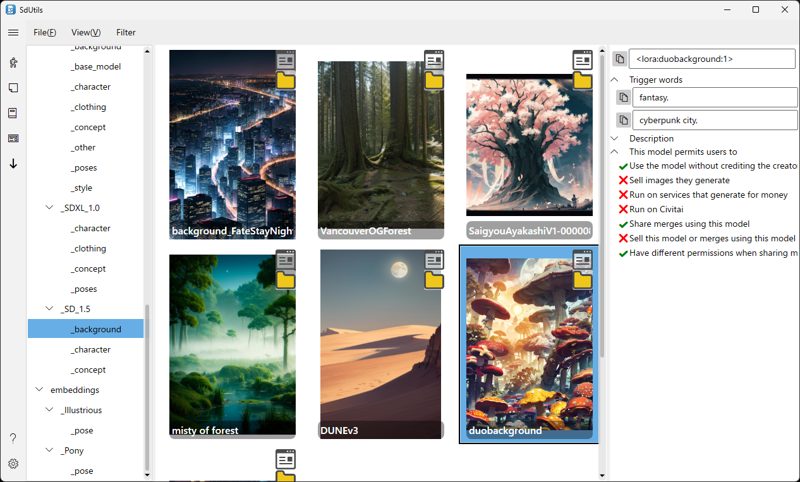Image resolution: width=800 pixels, height=482 pixels.
Task: Click the folder tree scrollbar up arrow
Action: point(147,50)
